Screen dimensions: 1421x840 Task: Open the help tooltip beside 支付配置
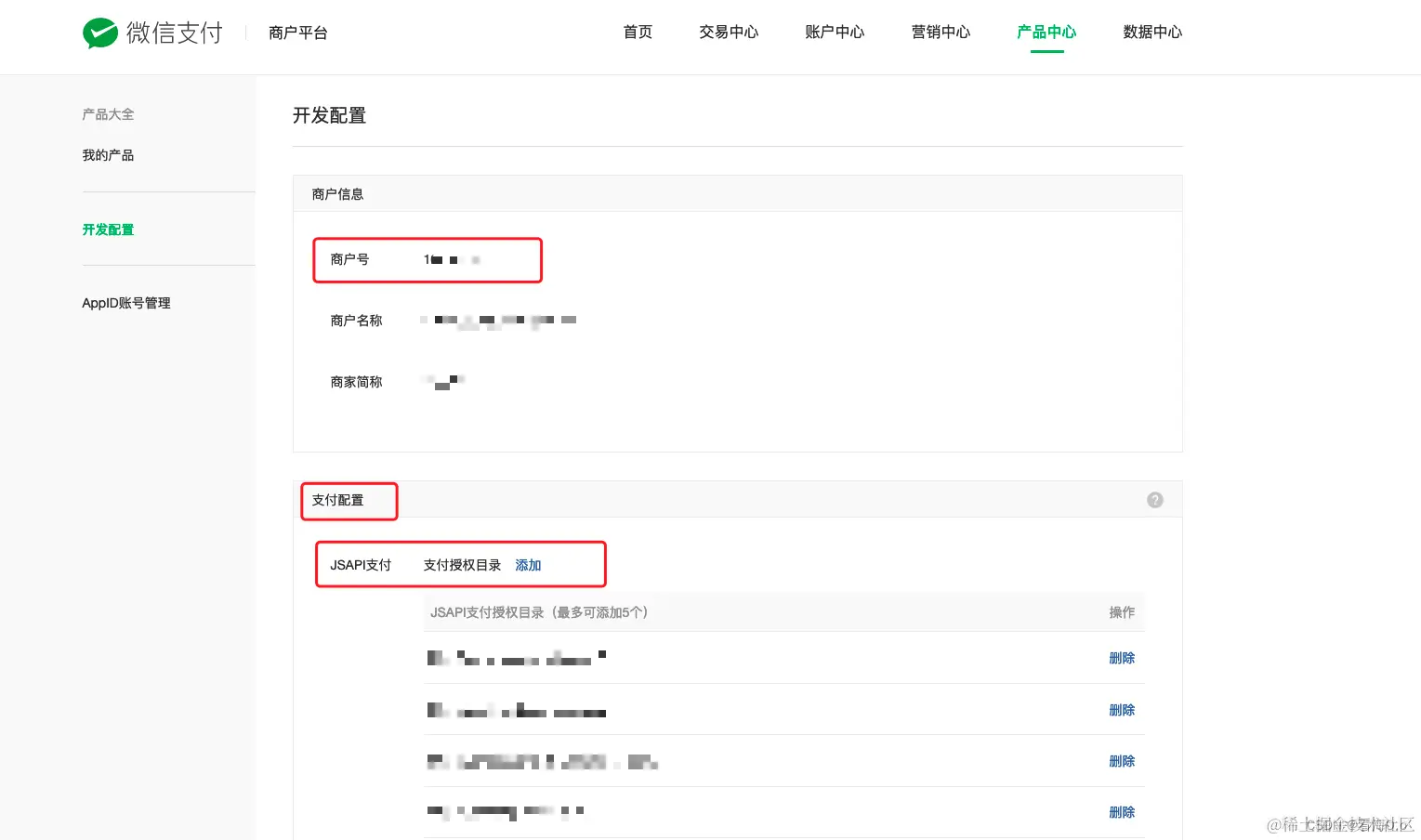1154,500
